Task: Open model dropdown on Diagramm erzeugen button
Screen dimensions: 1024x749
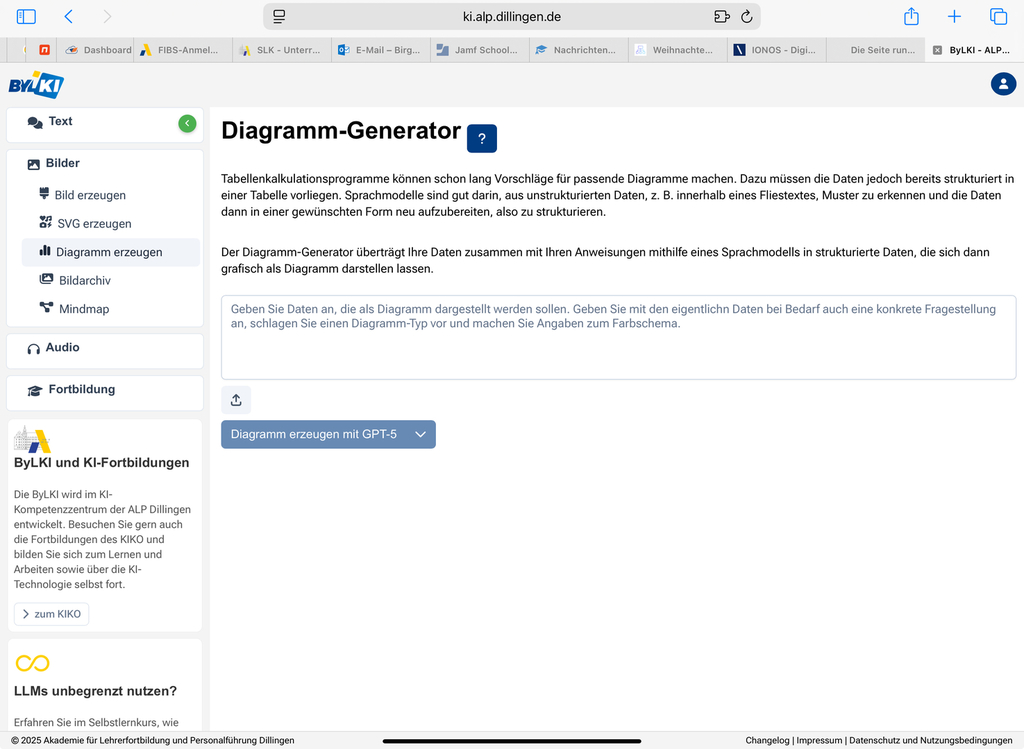Action: pos(421,434)
